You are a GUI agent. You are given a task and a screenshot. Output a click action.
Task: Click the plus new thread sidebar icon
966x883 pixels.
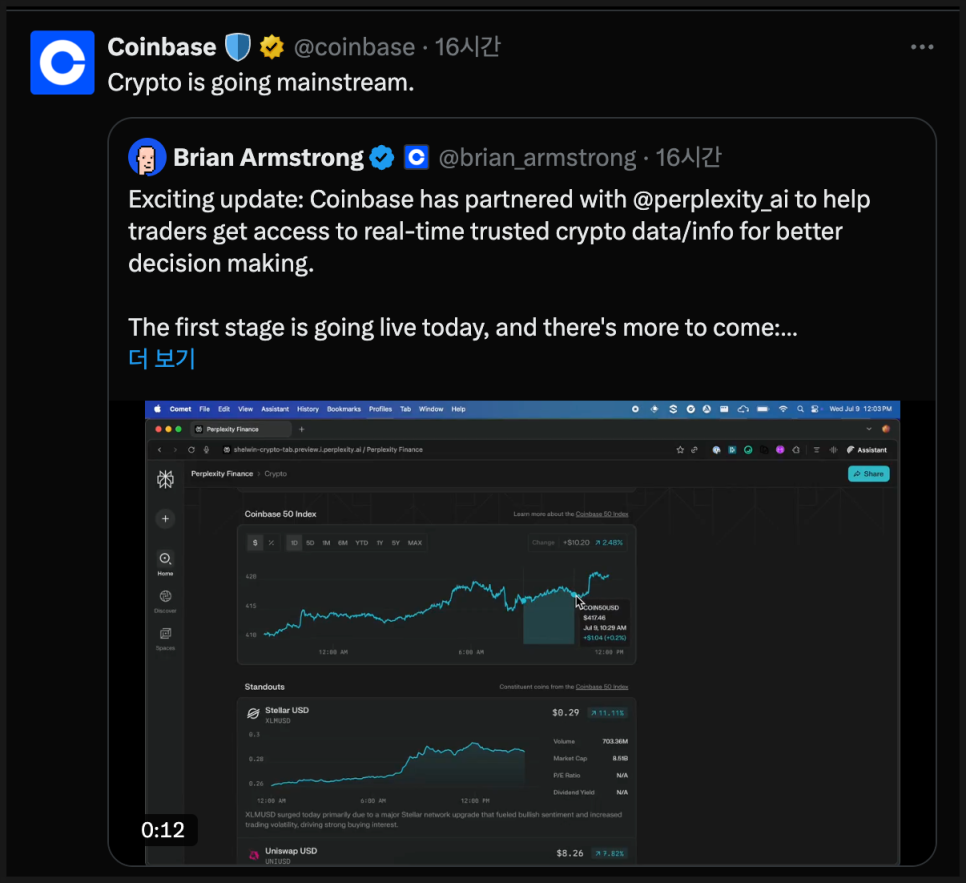pos(165,519)
